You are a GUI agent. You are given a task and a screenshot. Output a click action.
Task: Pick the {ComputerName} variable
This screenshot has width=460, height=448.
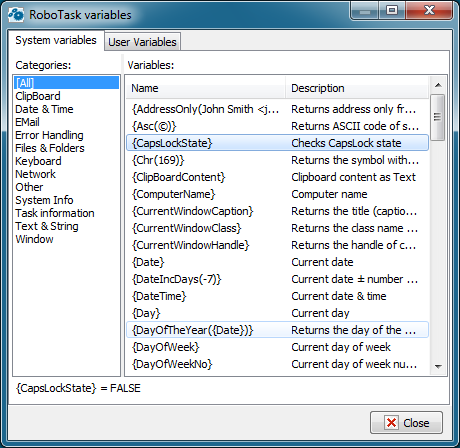tap(277, 194)
